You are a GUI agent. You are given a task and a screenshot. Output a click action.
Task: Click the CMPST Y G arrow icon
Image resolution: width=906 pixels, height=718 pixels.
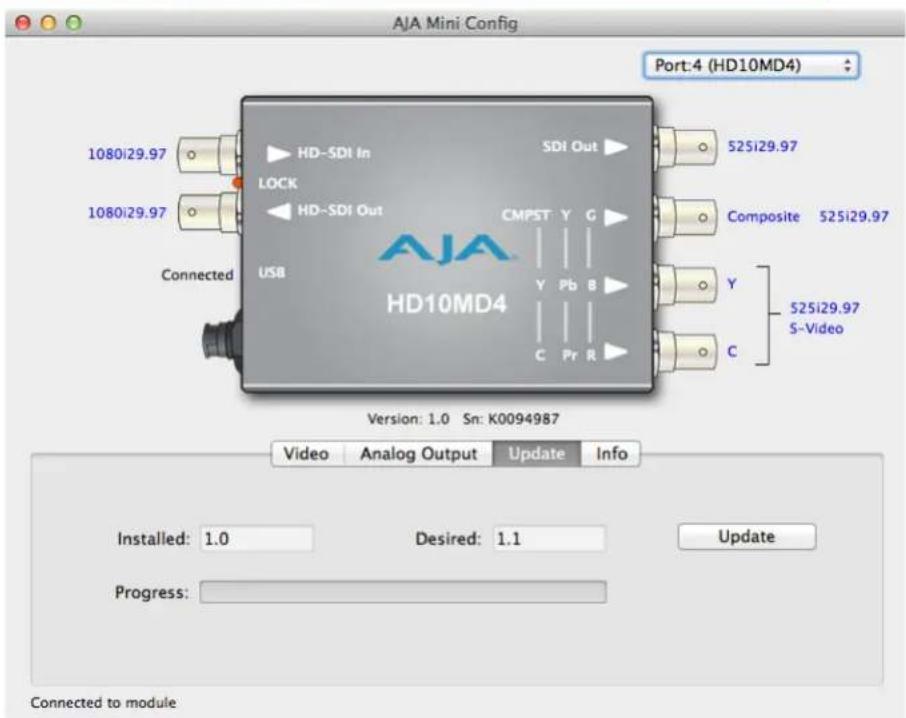pyautogui.click(x=616, y=217)
